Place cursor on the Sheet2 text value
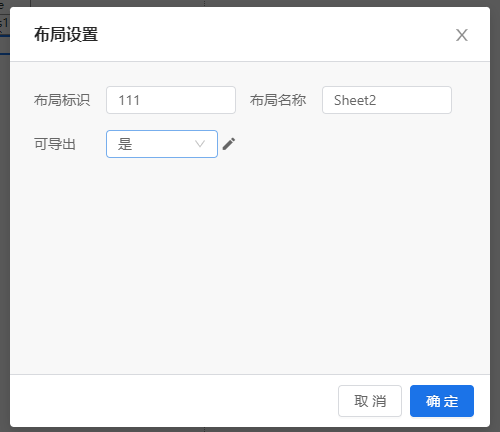500x432 pixels. pyautogui.click(x=355, y=100)
